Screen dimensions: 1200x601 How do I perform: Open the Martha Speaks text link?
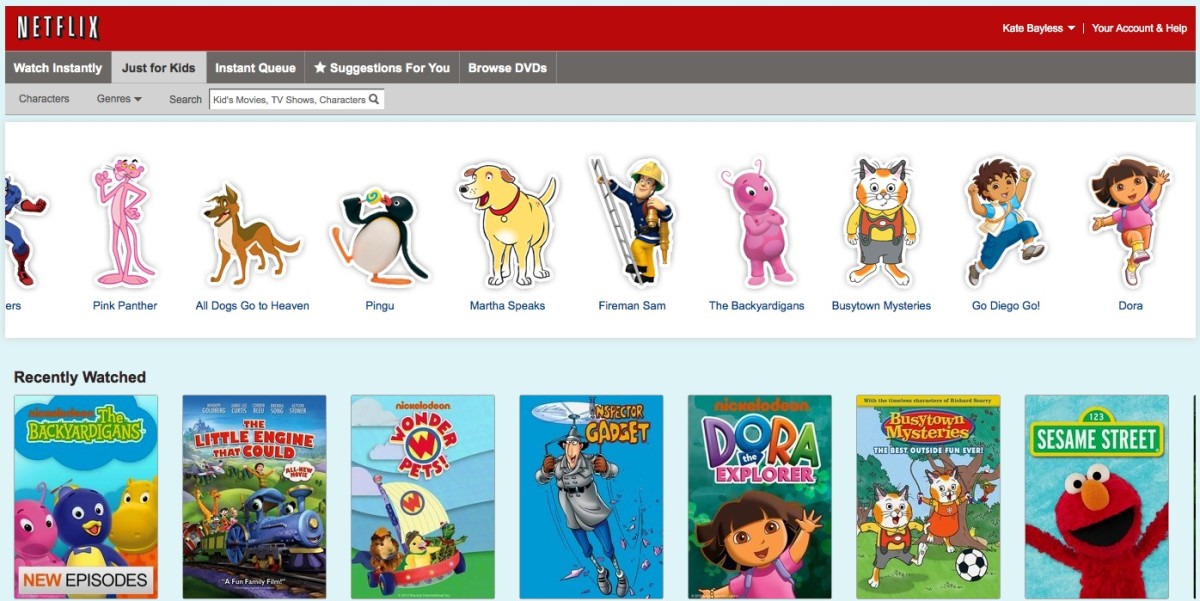[x=507, y=306]
